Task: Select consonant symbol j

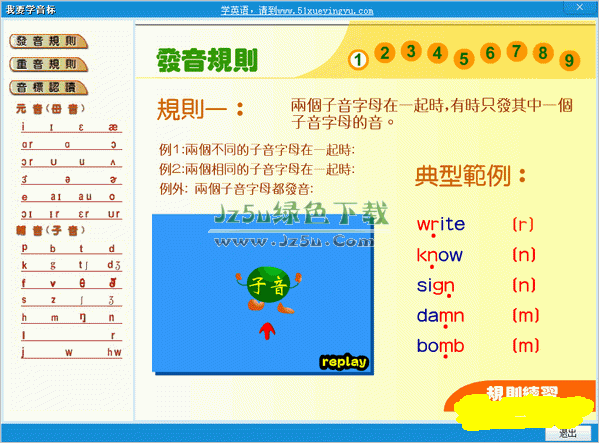Action: coord(23,352)
